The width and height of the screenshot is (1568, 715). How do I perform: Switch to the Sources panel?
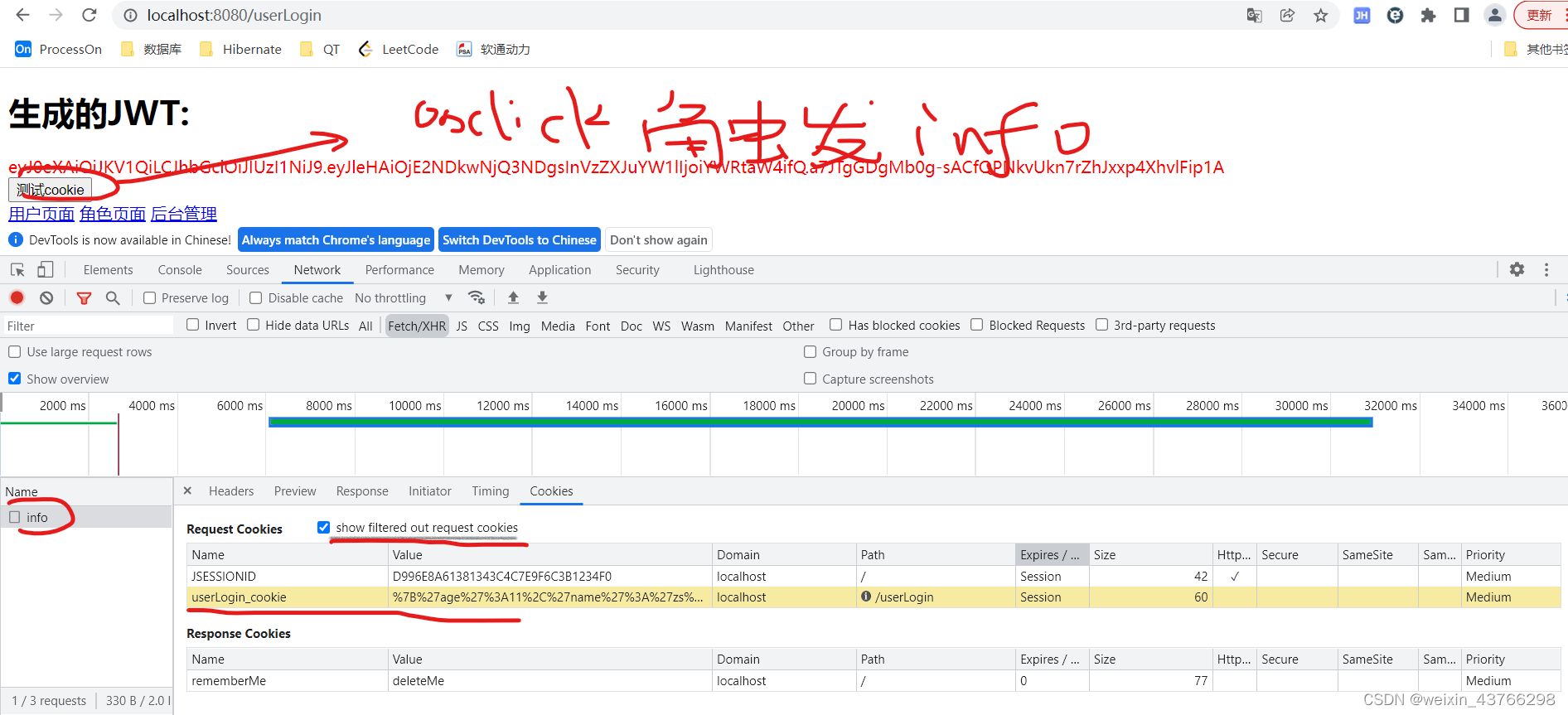tap(248, 269)
